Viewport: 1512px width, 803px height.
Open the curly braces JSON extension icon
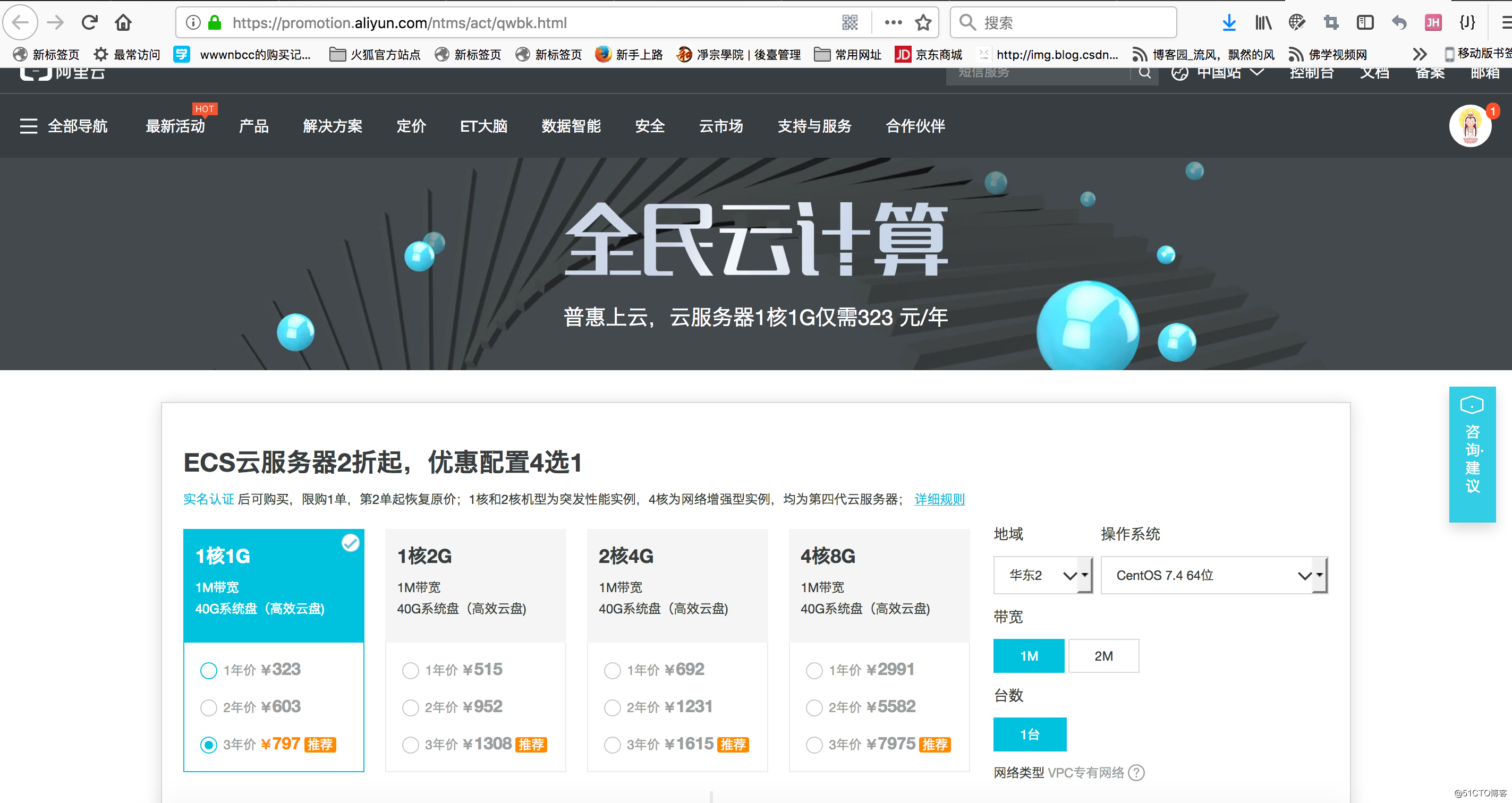(x=1467, y=23)
